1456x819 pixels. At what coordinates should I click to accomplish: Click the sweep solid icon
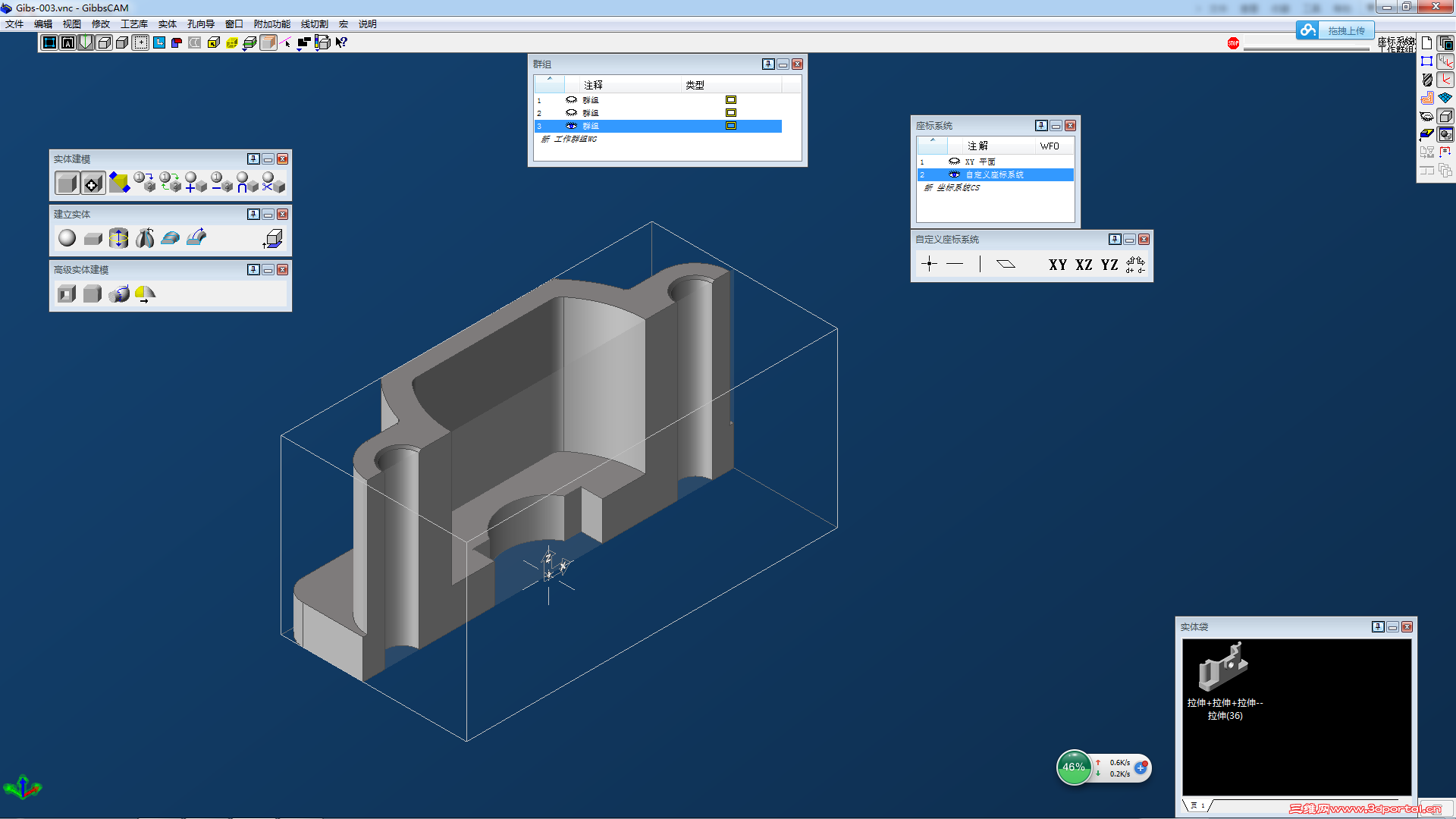[x=196, y=237]
